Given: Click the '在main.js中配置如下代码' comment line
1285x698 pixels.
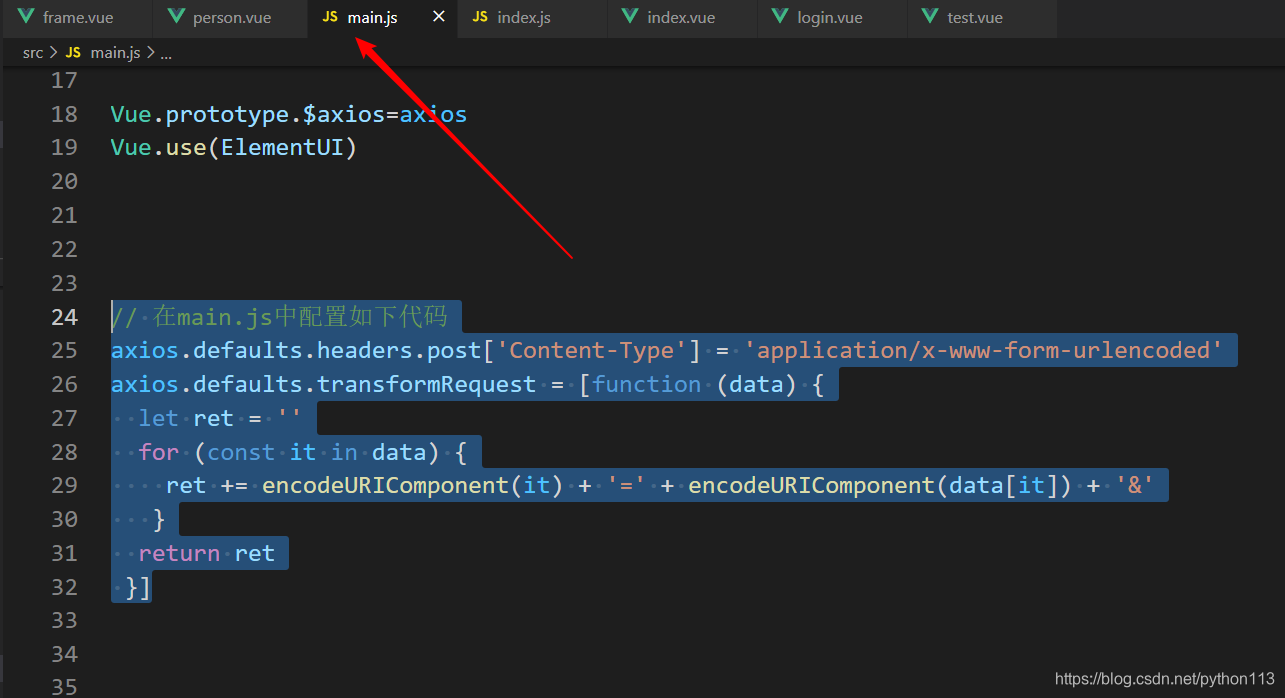Looking at the screenshot, I should click(280, 317).
